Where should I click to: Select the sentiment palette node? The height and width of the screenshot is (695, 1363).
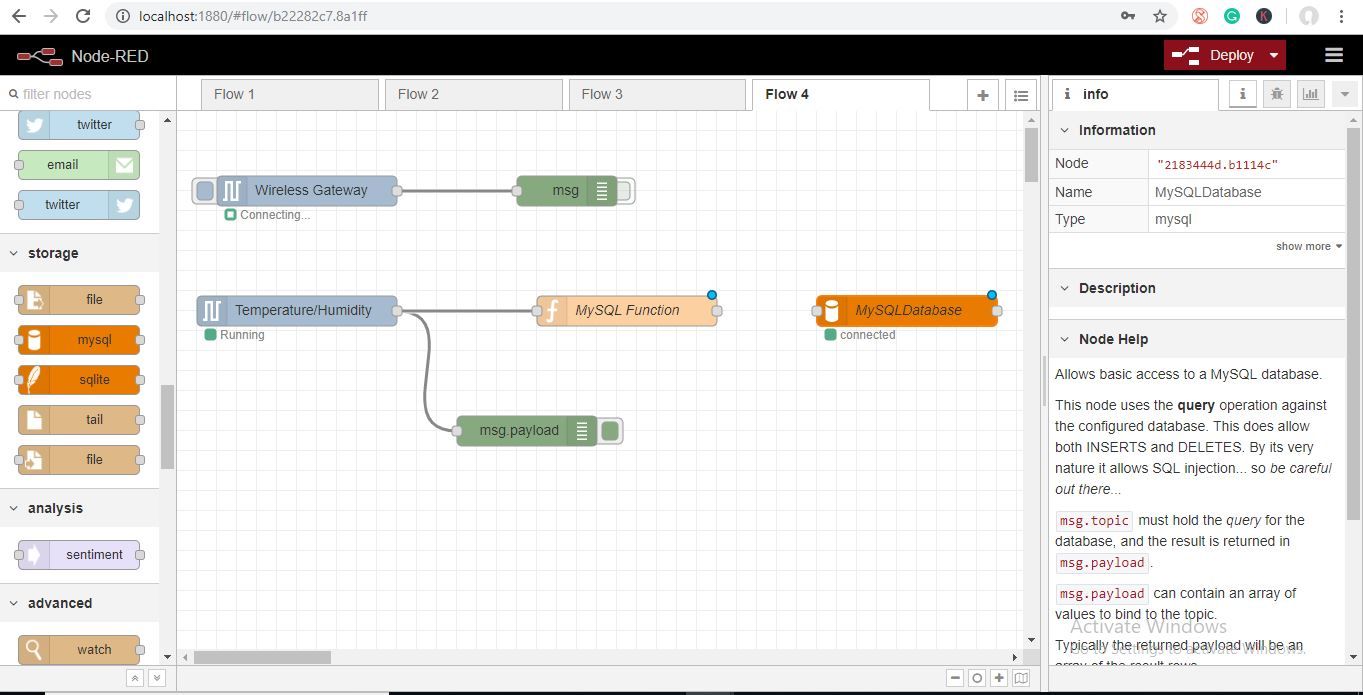coord(79,555)
